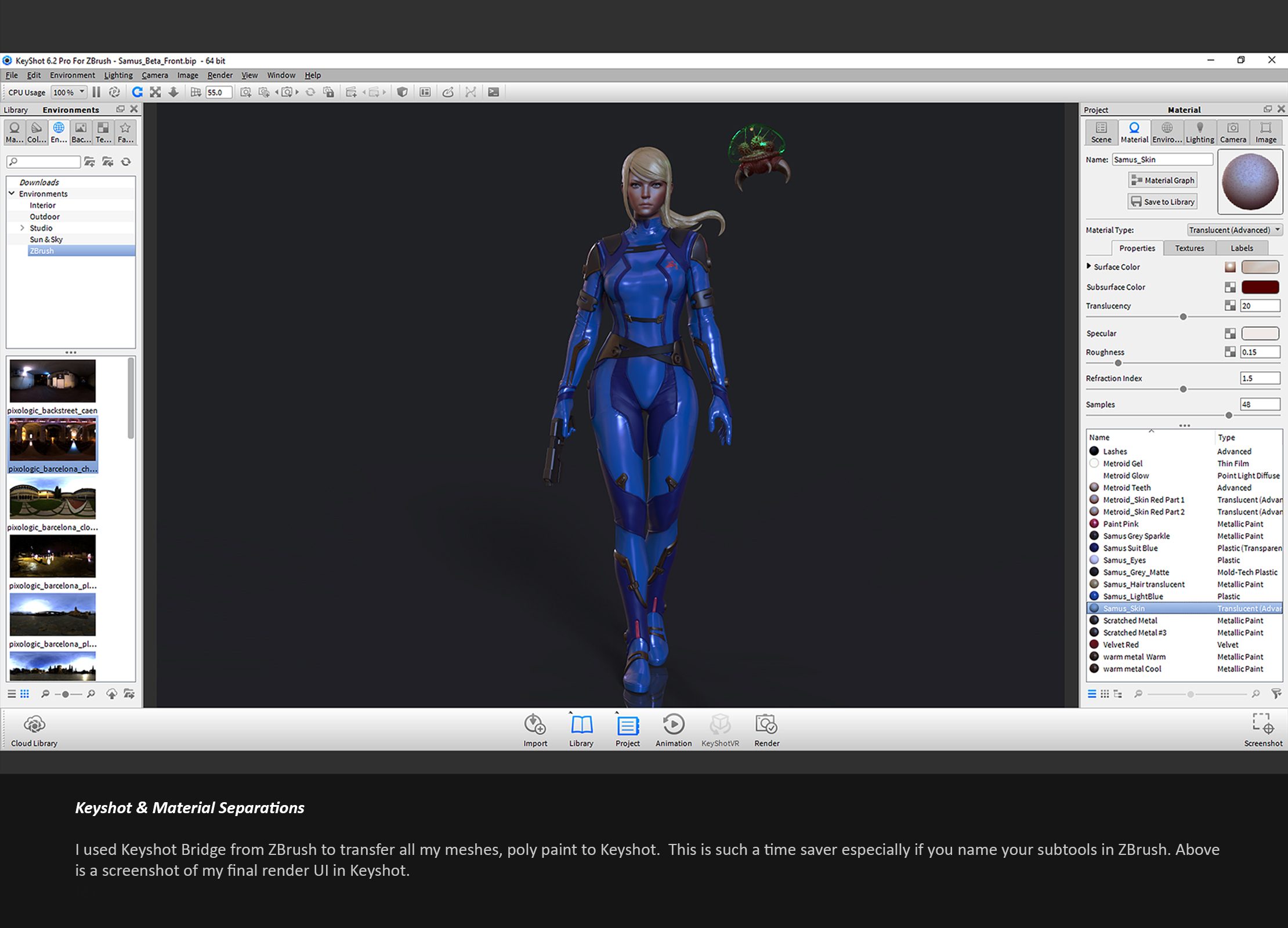Open the CPU Usage 100% dropdown
1288x928 pixels.
pos(69,92)
